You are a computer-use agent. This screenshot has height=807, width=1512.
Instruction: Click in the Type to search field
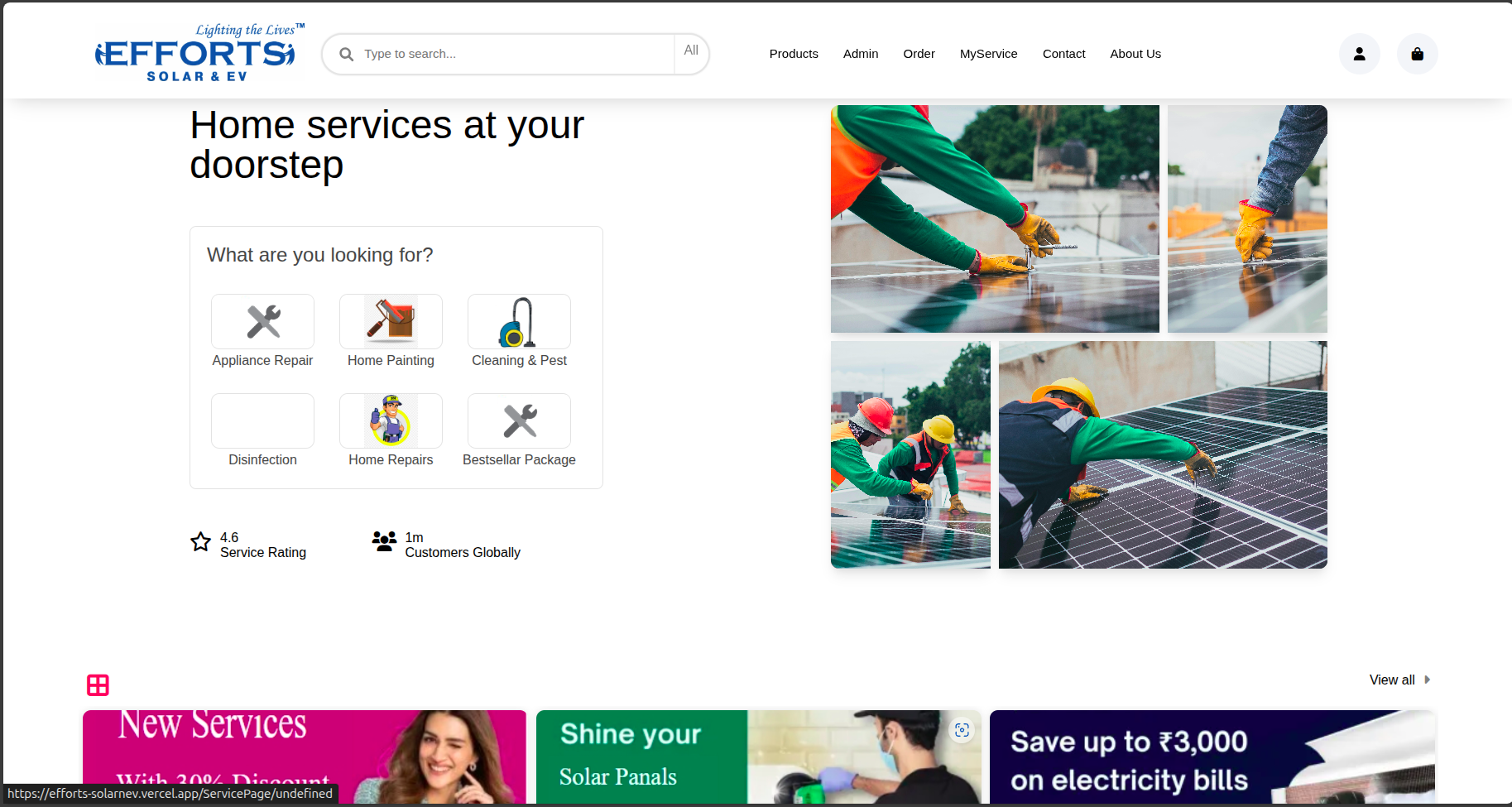pos(513,54)
